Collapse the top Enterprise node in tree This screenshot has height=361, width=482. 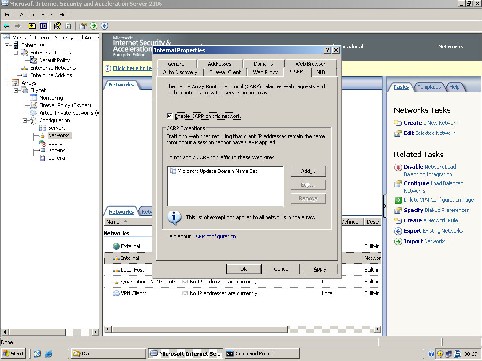click(x=8, y=45)
